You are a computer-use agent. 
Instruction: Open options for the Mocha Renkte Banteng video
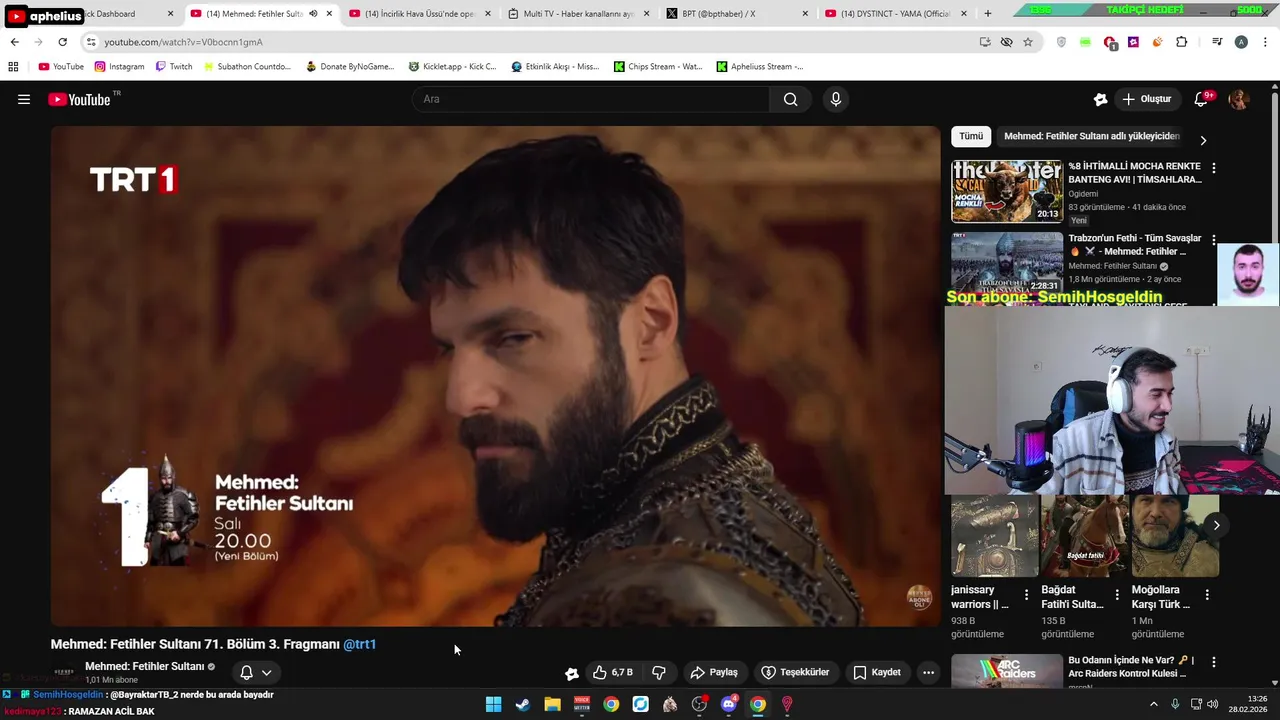(1214, 168)
